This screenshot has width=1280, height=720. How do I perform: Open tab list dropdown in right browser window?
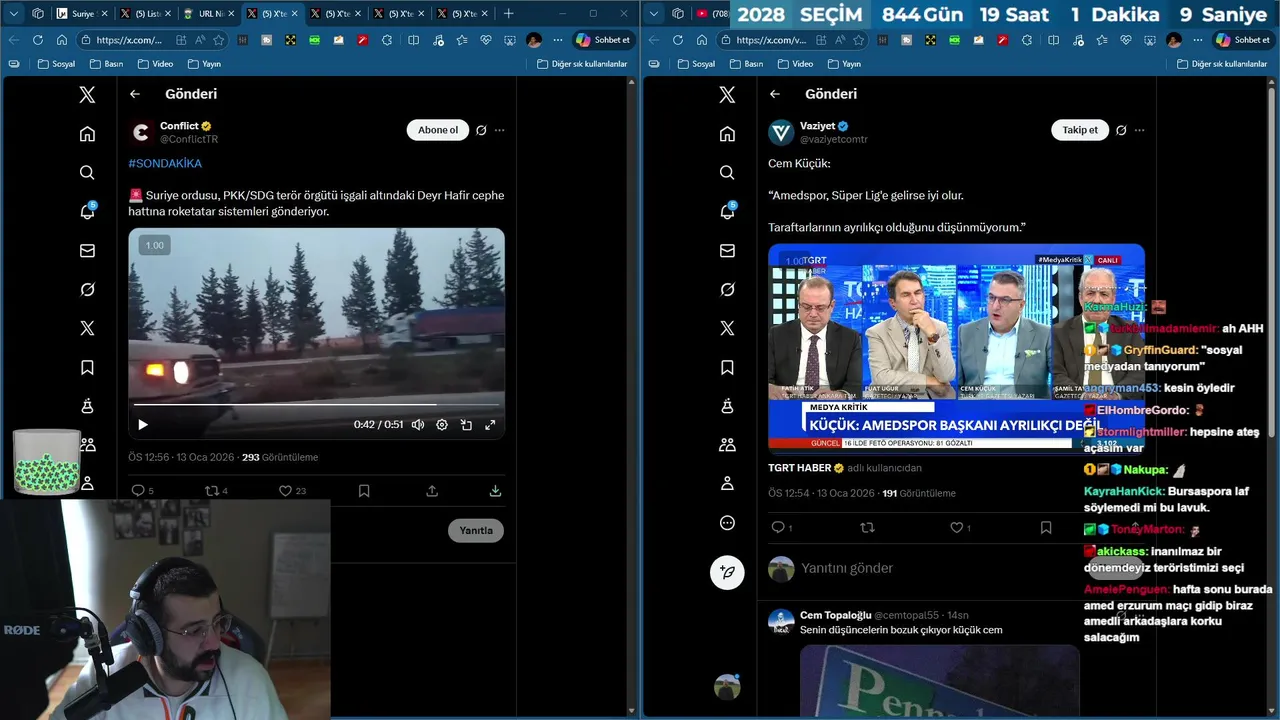coord(653,13)
